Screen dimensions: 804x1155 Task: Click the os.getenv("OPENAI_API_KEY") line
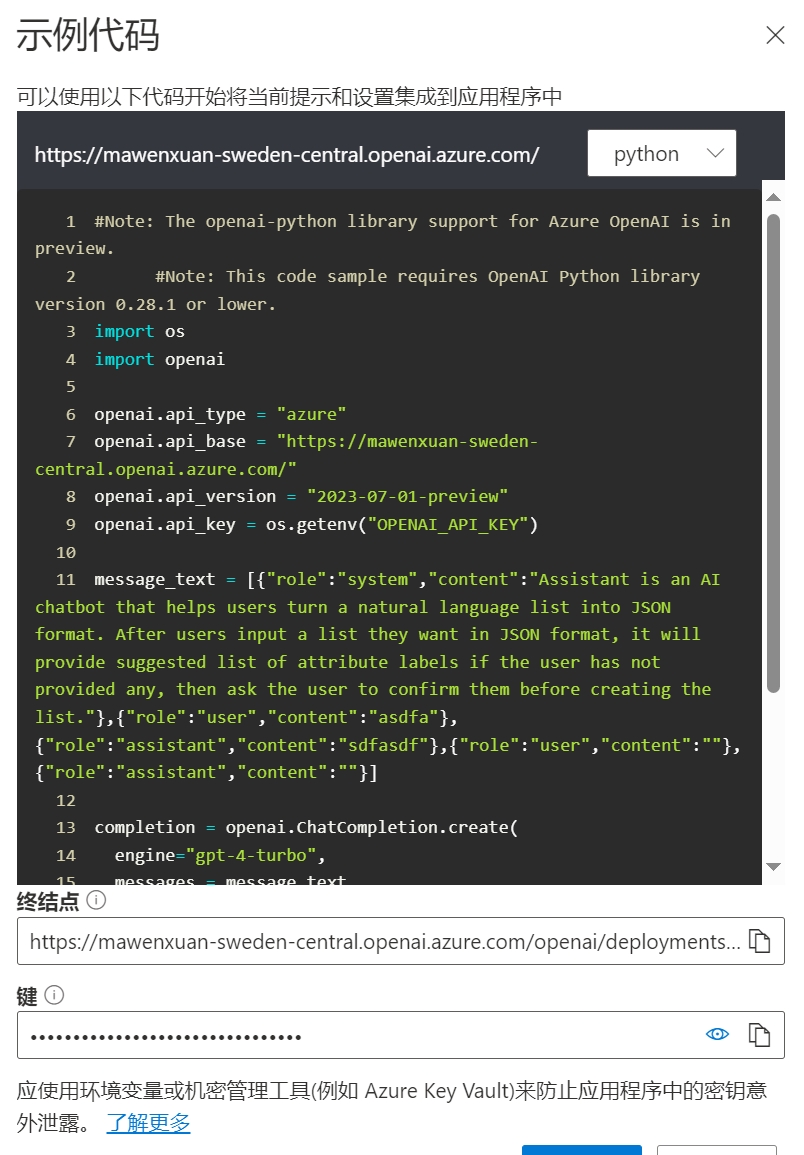[x=315, y=524]
